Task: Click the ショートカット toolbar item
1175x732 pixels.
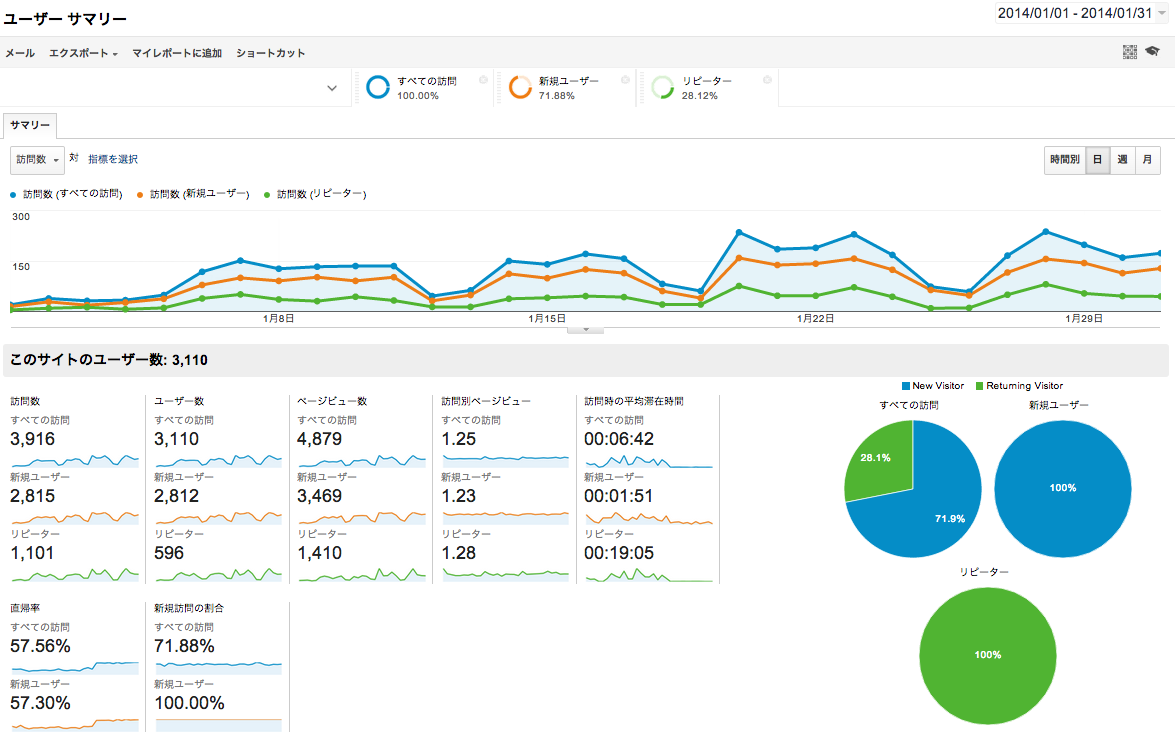Action: click(x=271, y=53)
